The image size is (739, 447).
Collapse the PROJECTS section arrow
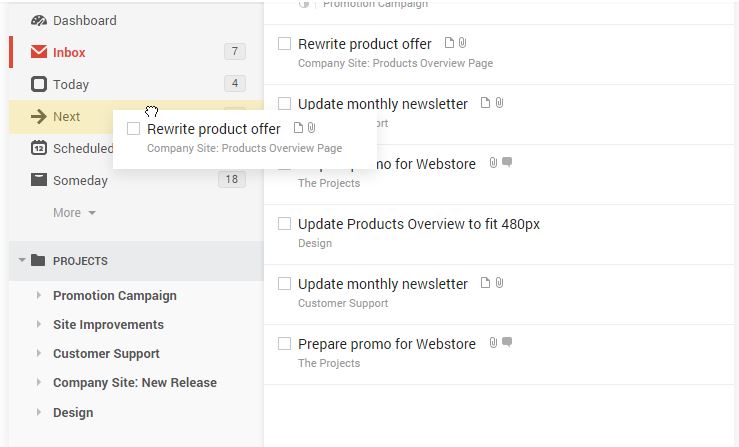pos(22,260)
